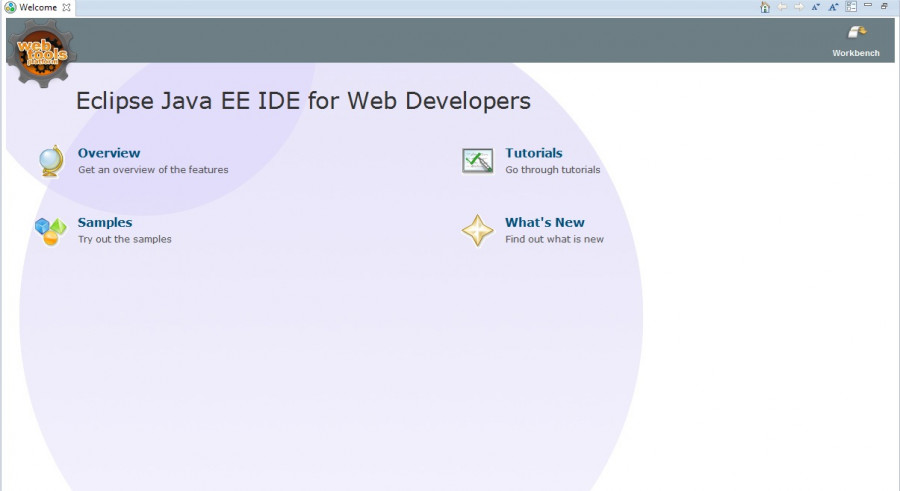Open the Overview link
900x491 pixels.
tap(109, 153)
